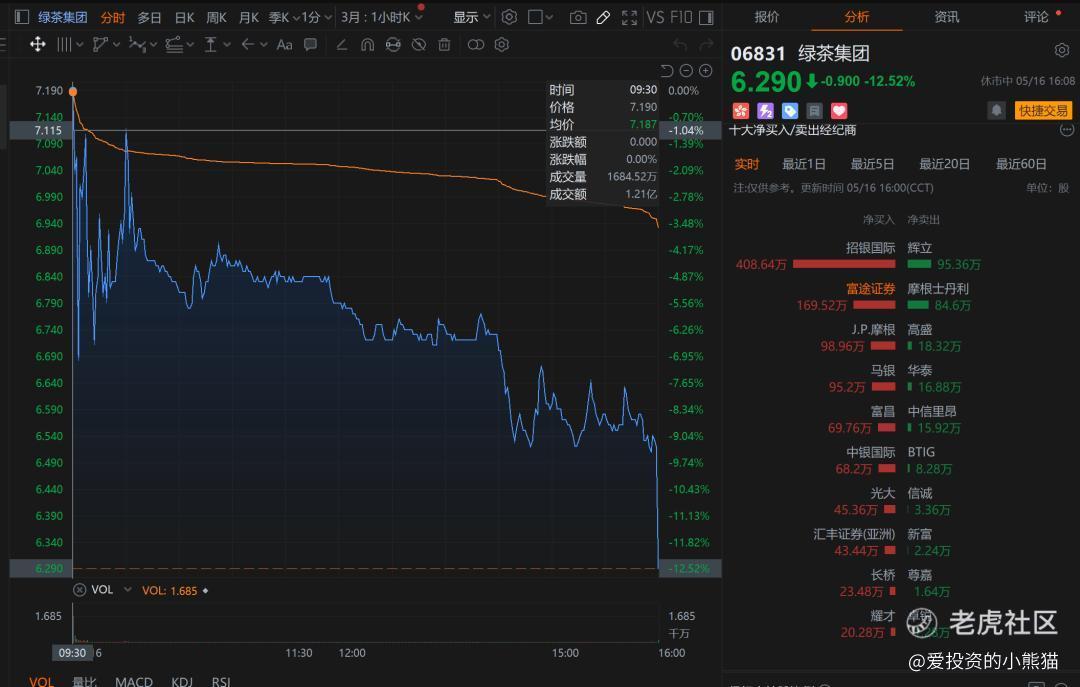Enter fullscreen chart view
Screen dimensions: 1080x687
pyautogui.click(x=629, y=17)
